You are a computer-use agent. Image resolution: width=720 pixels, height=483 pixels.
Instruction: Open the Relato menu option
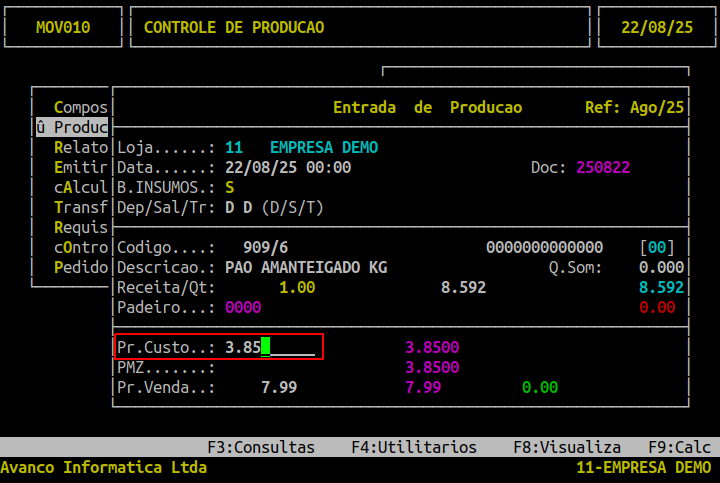(81, 147)
